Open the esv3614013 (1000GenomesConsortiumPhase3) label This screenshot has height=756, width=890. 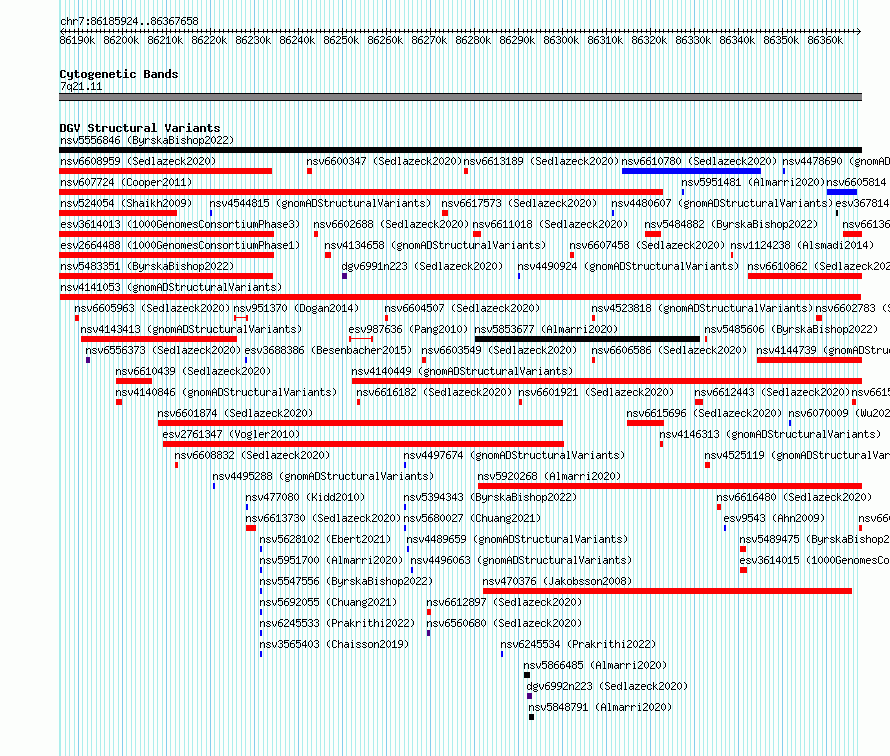[x=180, y=224]
